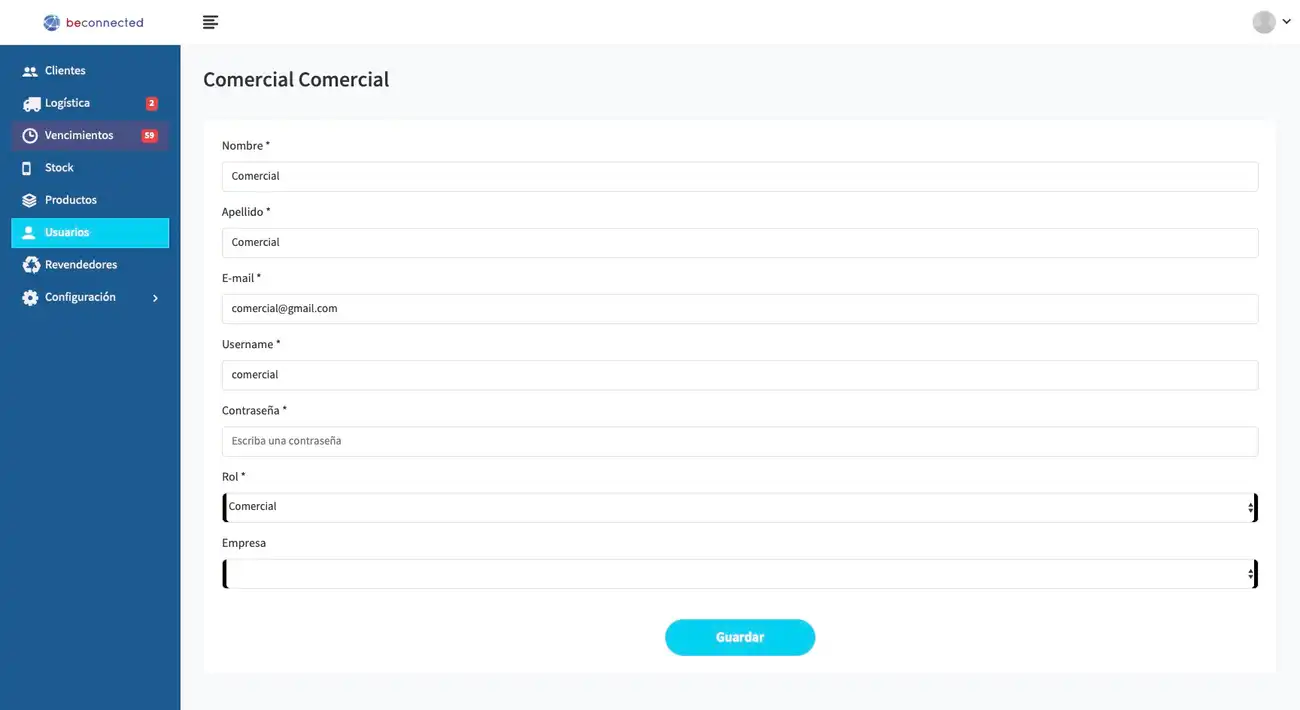
Task: Open the Configuración menu entry
Action: click(90, 297)
